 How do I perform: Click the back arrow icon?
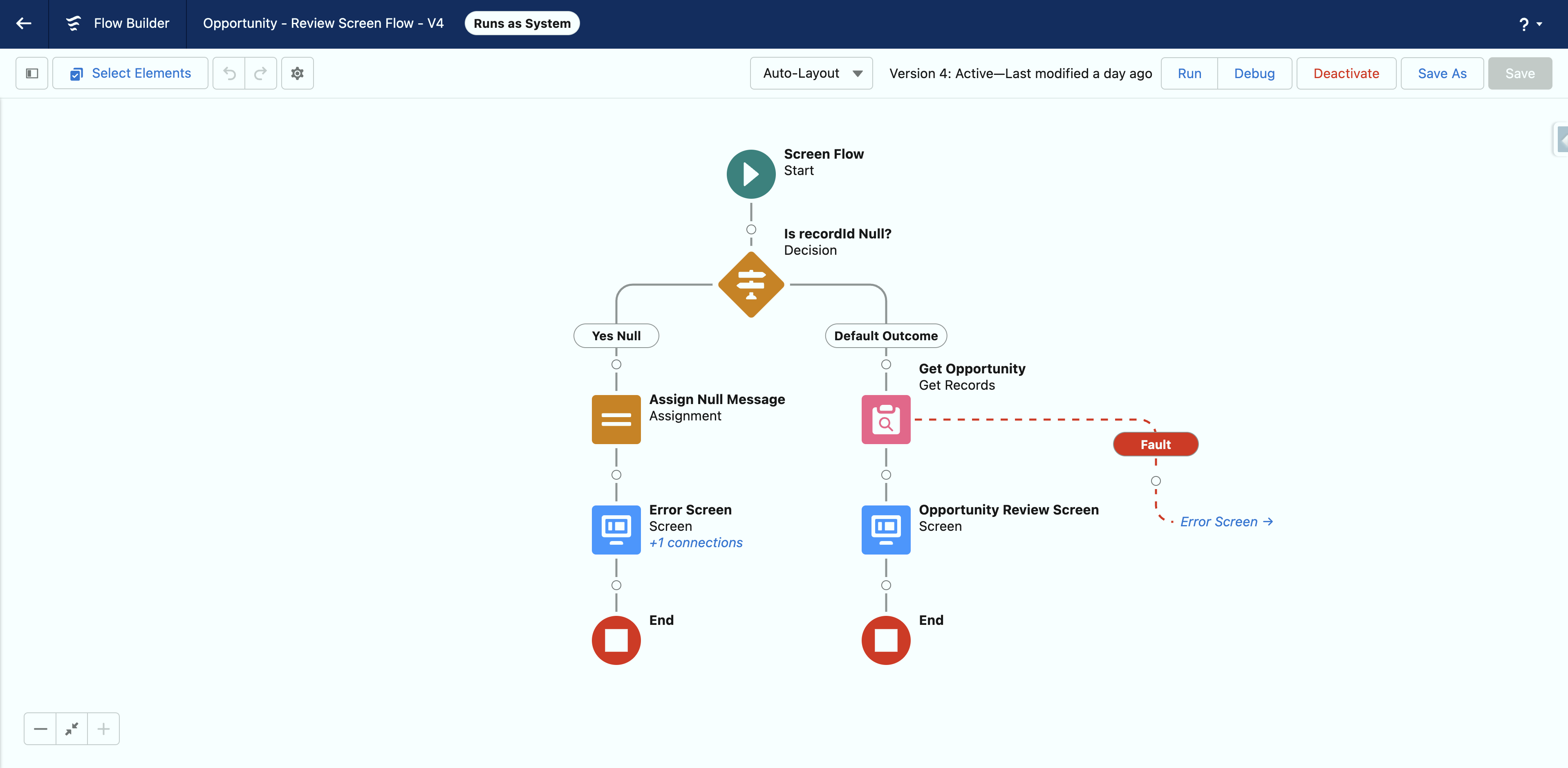click(24, 23)
